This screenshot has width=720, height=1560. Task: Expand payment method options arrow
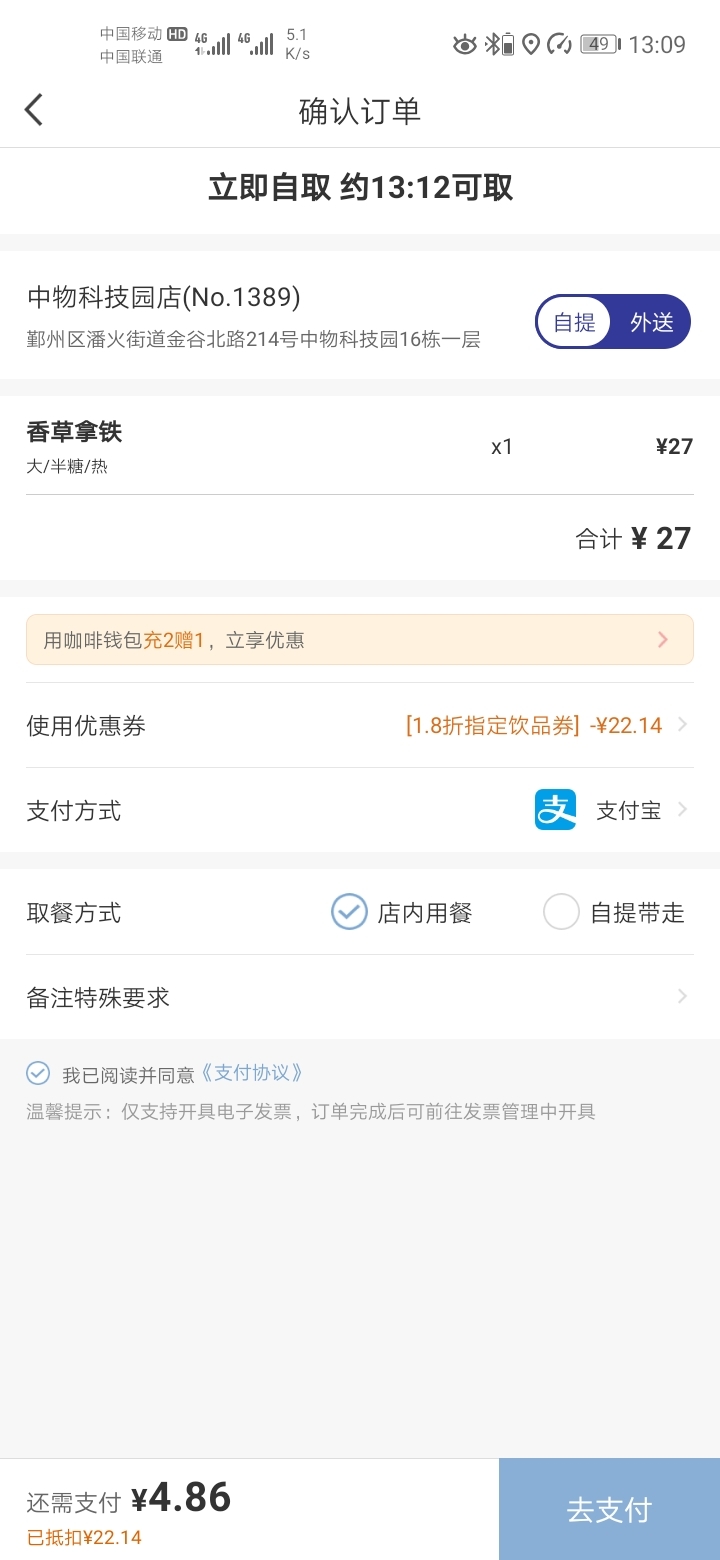[683, 810]
